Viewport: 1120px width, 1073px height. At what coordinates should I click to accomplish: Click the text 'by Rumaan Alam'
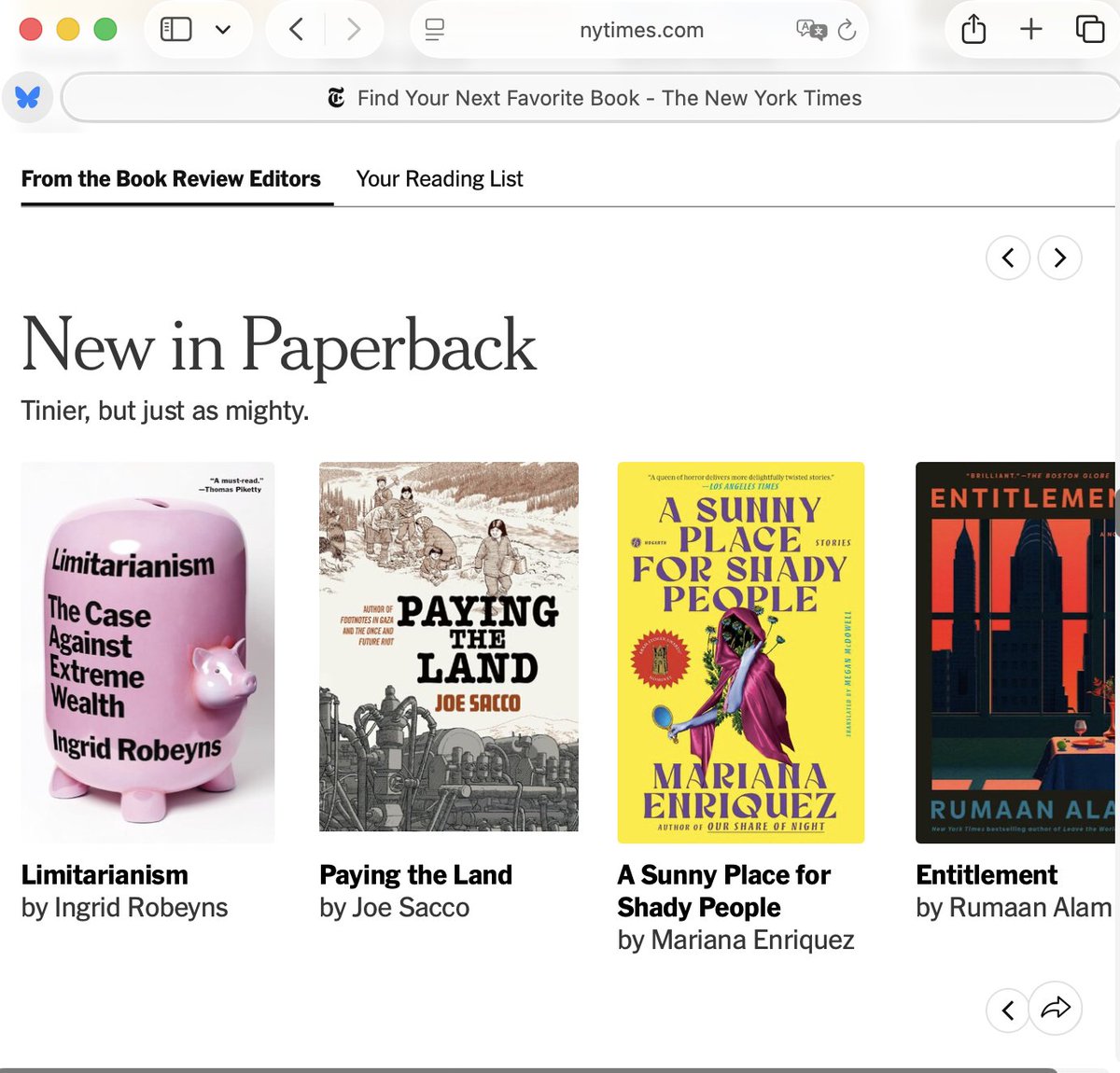click(x=1014, y=908)
